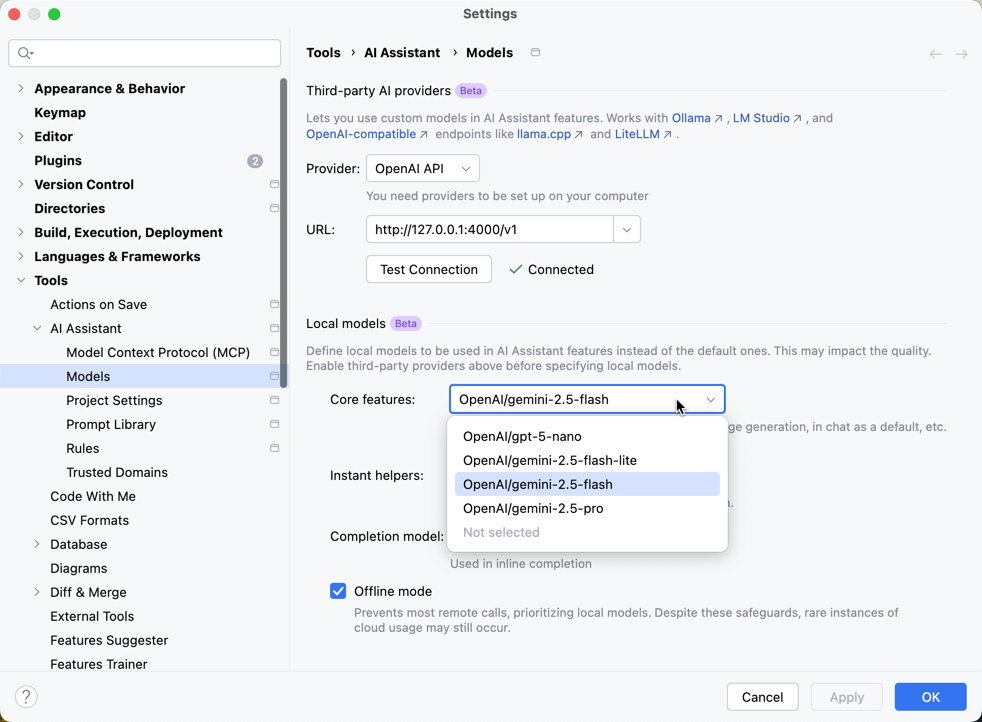Click the Apply button
The width and height of the screenshot is (982, 722).
click(x=847, y=697)
